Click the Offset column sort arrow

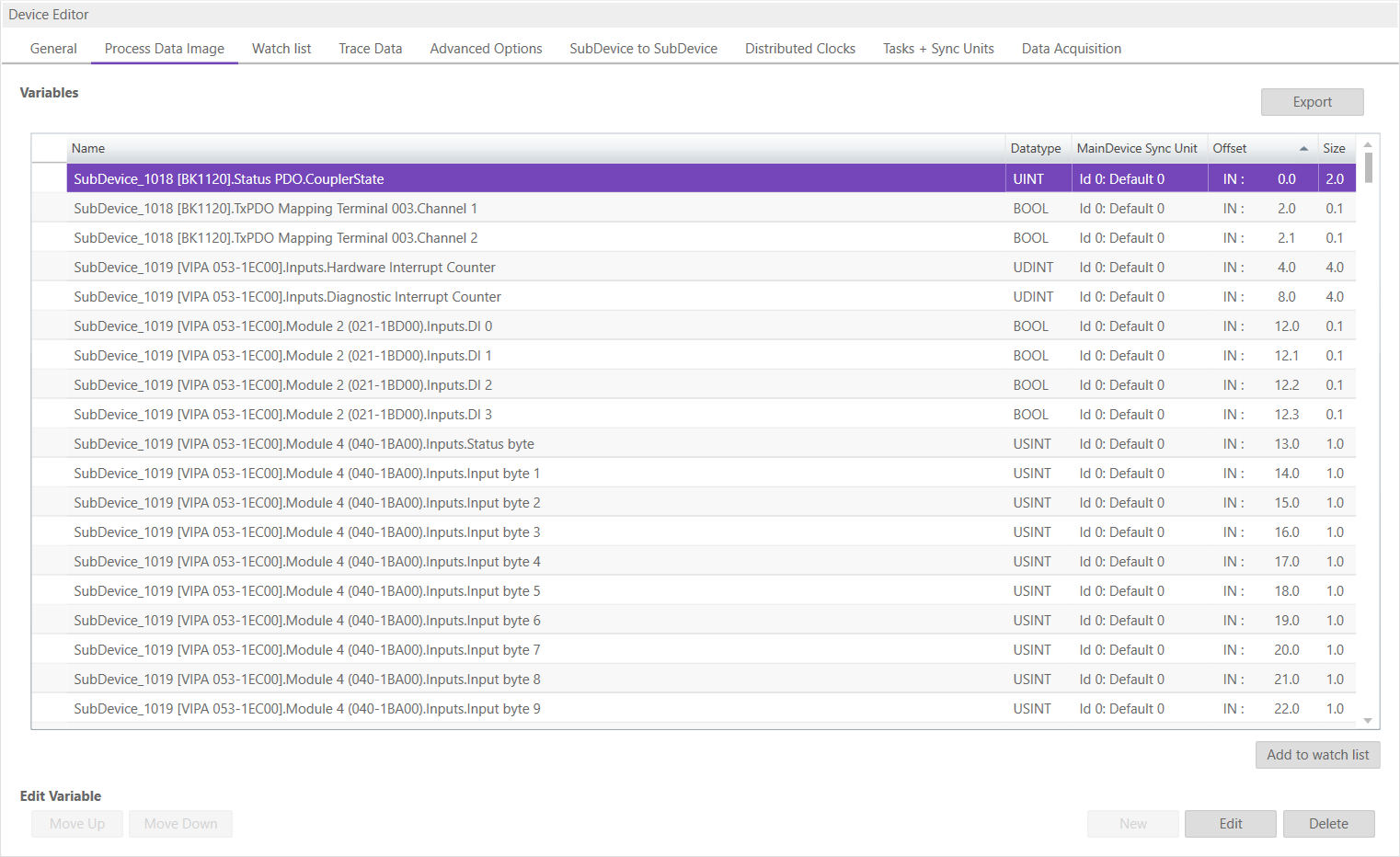point(1302,149)
